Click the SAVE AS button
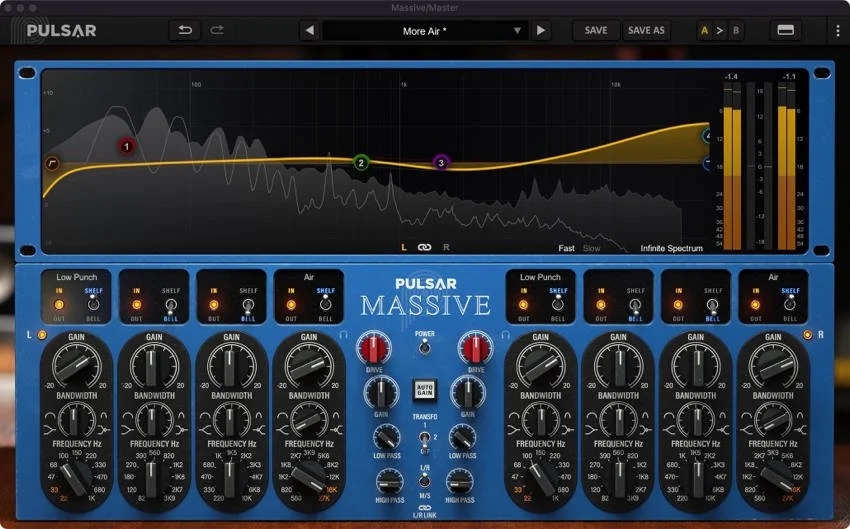Viewport: 850px width, 529px height. pyautogui.click(x=646, y=30)
